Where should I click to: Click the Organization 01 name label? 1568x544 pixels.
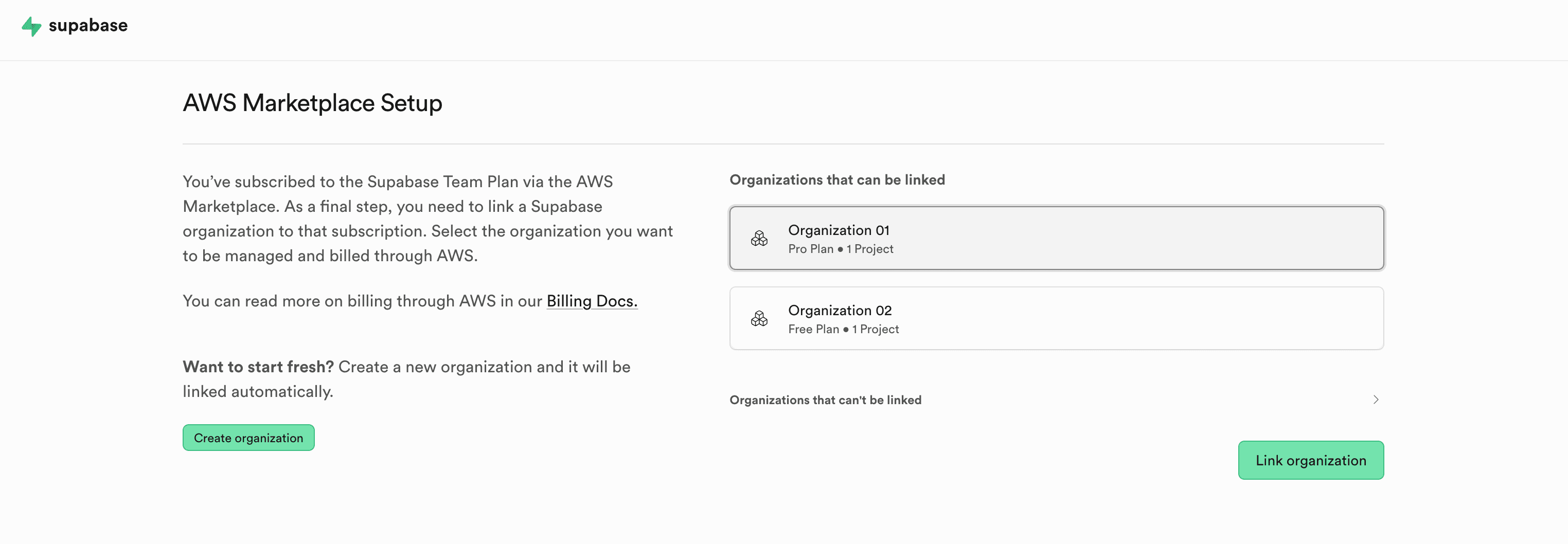[x=838, y=230]
